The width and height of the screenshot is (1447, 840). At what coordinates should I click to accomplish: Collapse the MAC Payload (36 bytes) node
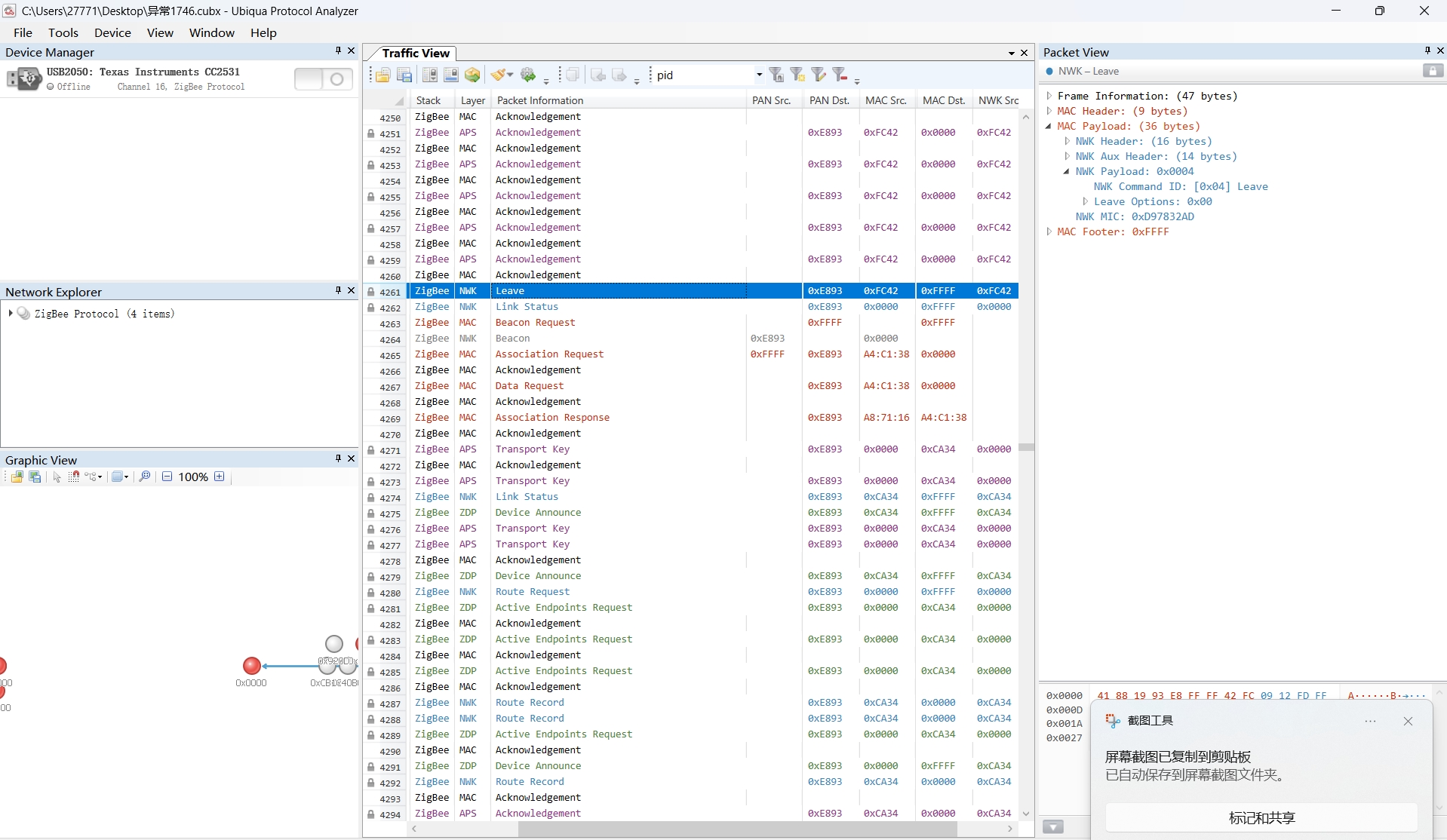pos(1049,126)
